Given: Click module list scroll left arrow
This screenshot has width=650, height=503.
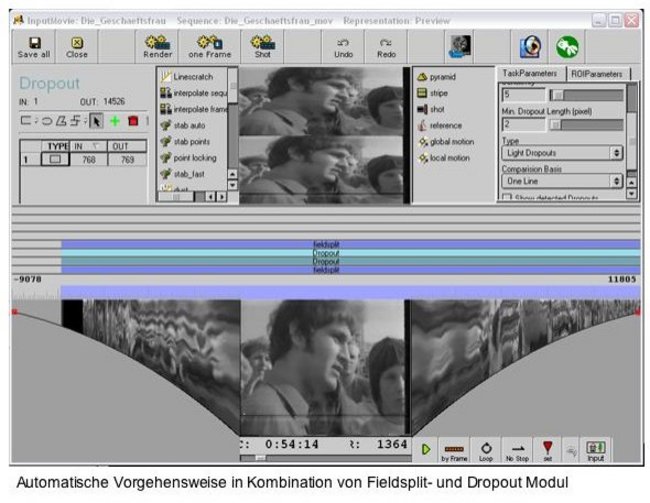Looking at the screenshot, I should (x=211, y=196).
